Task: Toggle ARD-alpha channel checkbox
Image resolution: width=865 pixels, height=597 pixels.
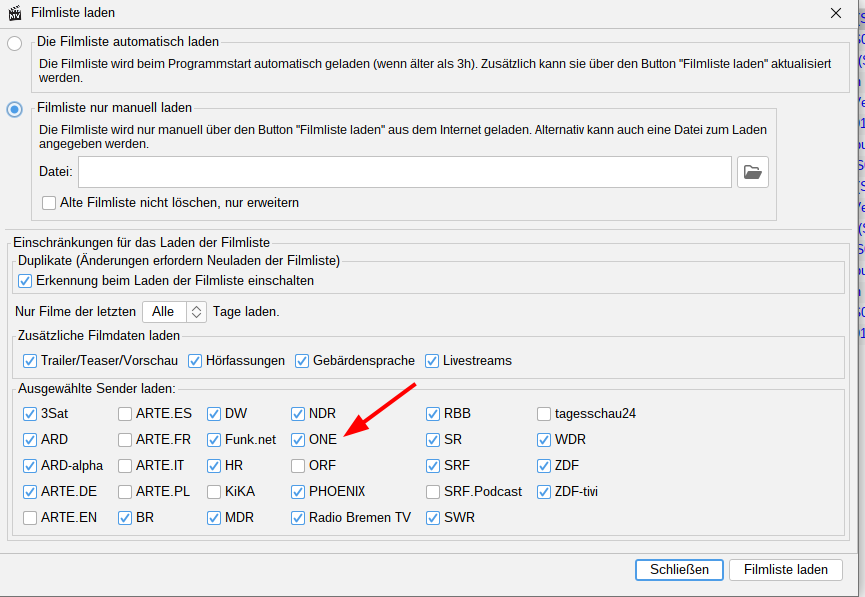Action: [30, 466]
